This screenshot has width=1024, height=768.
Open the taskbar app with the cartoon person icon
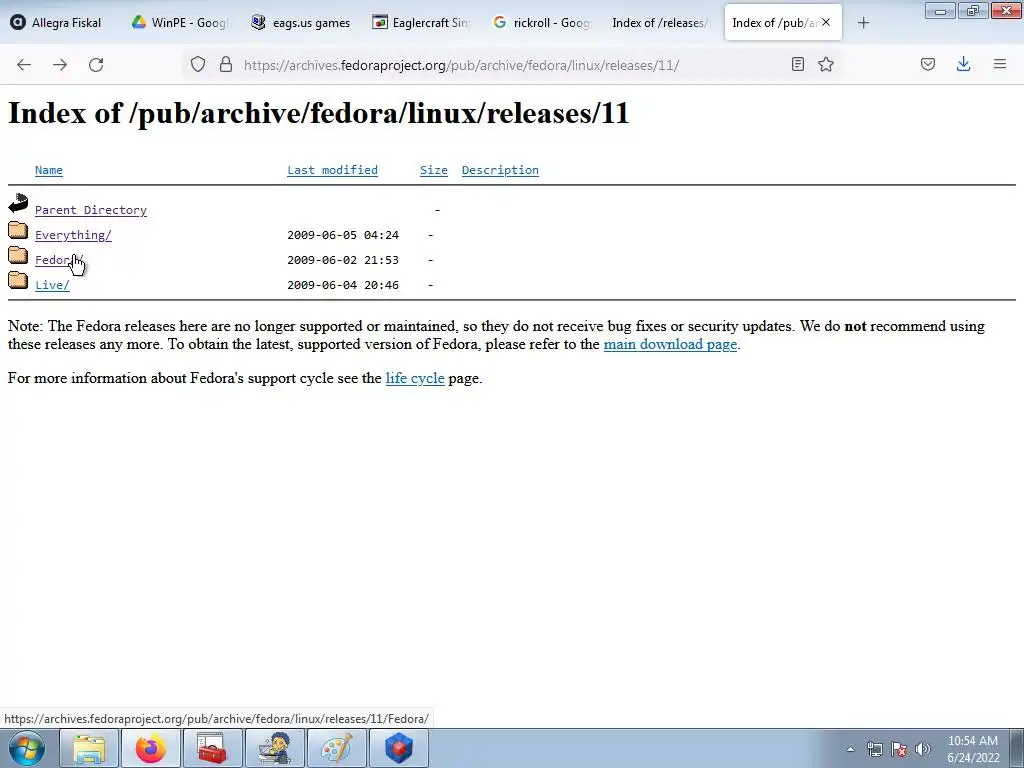[274, 748]
